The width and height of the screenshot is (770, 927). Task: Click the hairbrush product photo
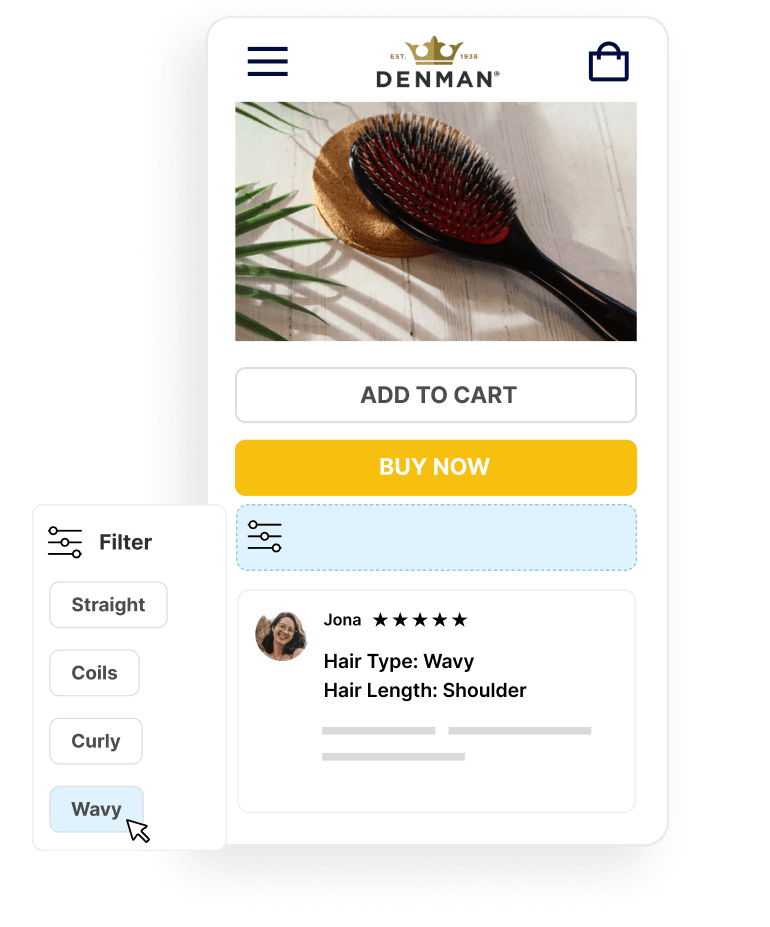436,222
